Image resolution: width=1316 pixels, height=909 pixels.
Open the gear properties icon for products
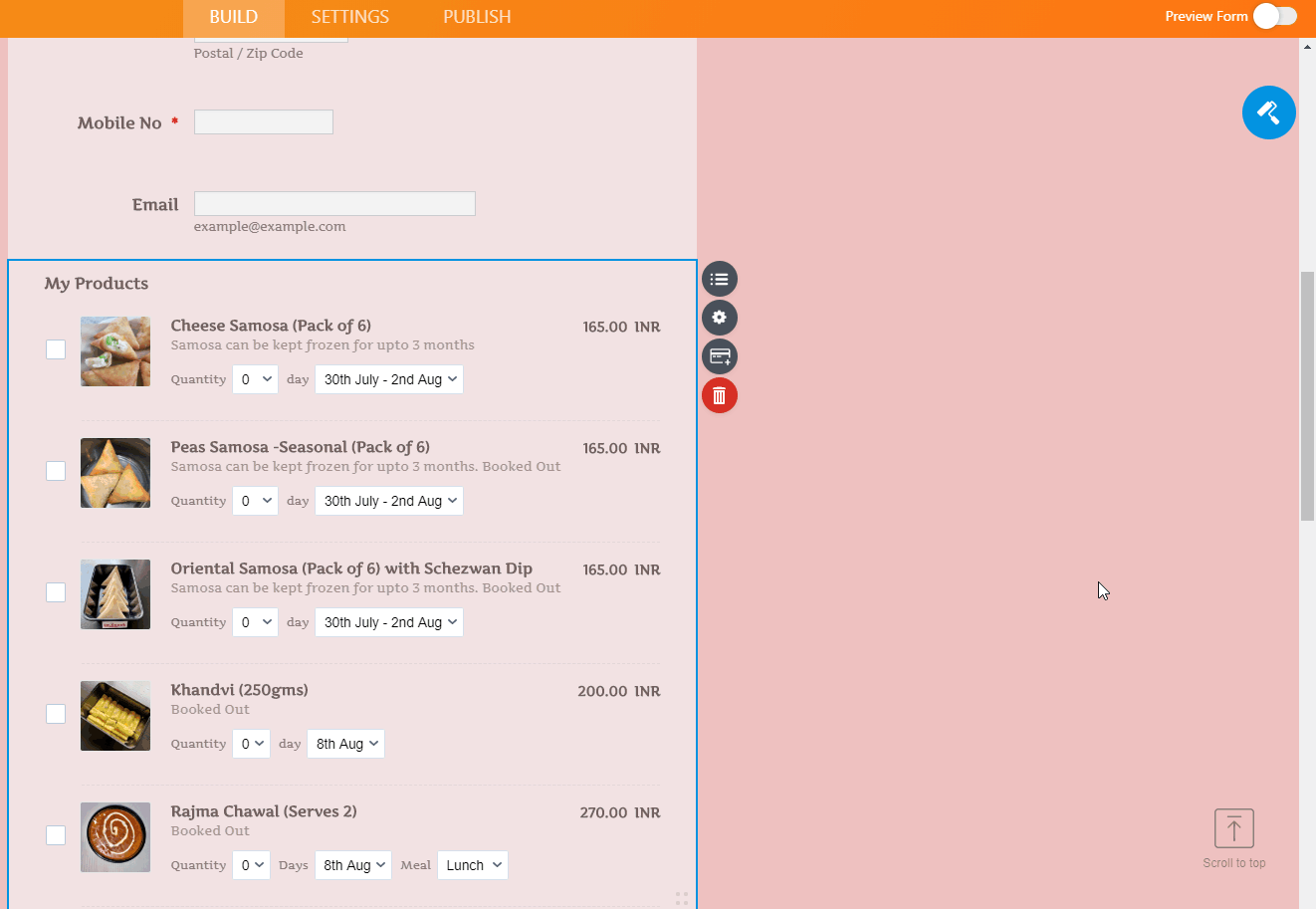pos(719,318)
